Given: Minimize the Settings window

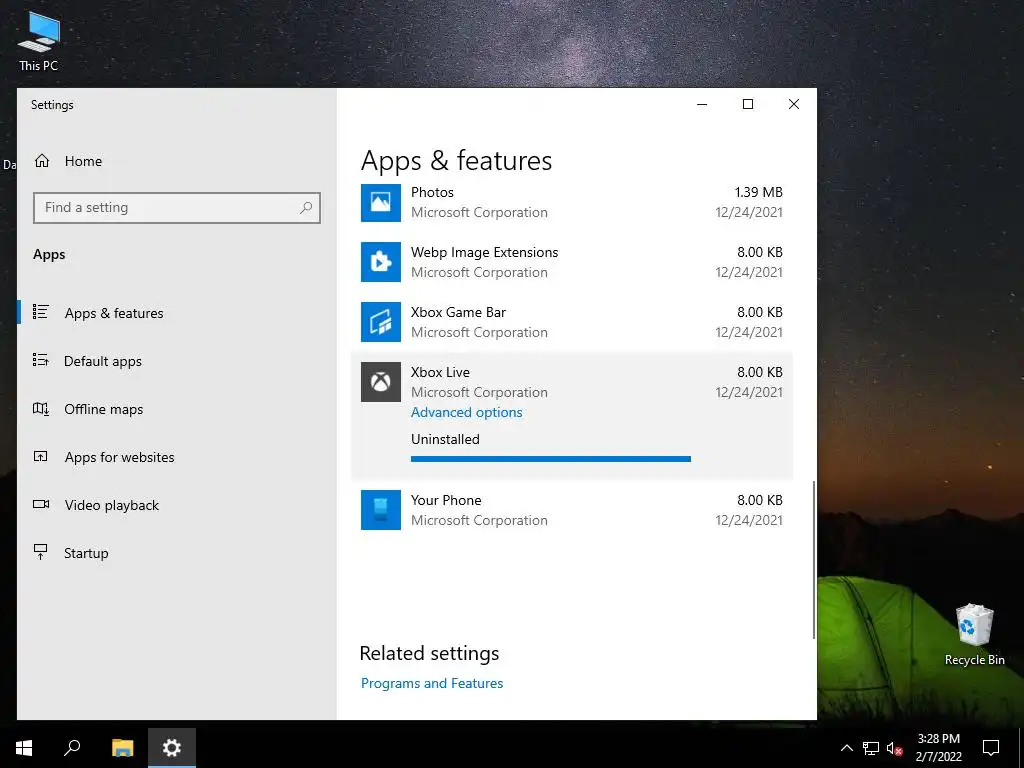Looking at the screenshot, I should coord(702,104).
